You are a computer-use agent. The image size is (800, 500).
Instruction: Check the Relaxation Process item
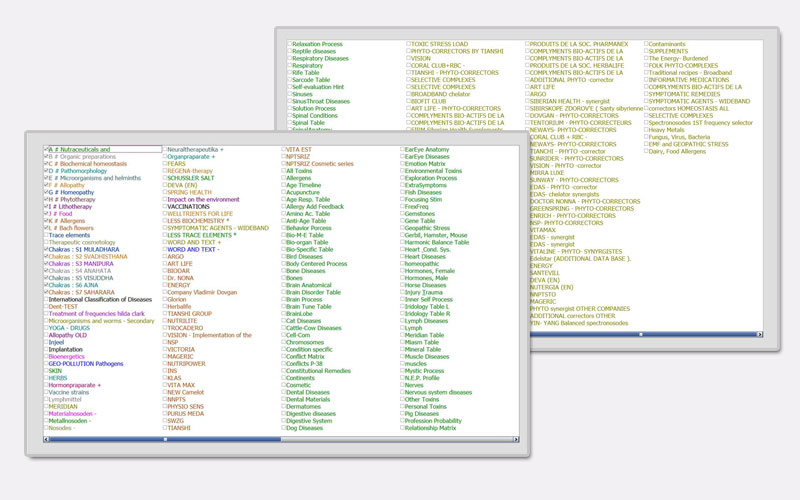tap(289, 44)
